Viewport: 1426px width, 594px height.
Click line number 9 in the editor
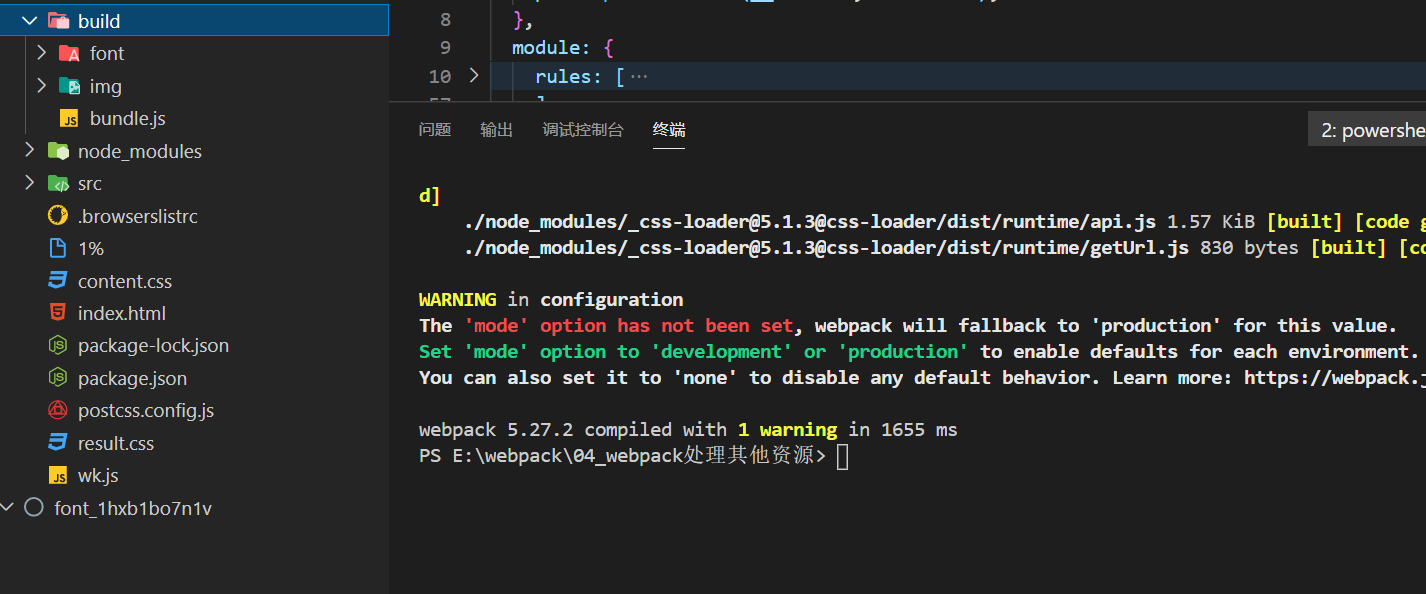click(445, 47)
